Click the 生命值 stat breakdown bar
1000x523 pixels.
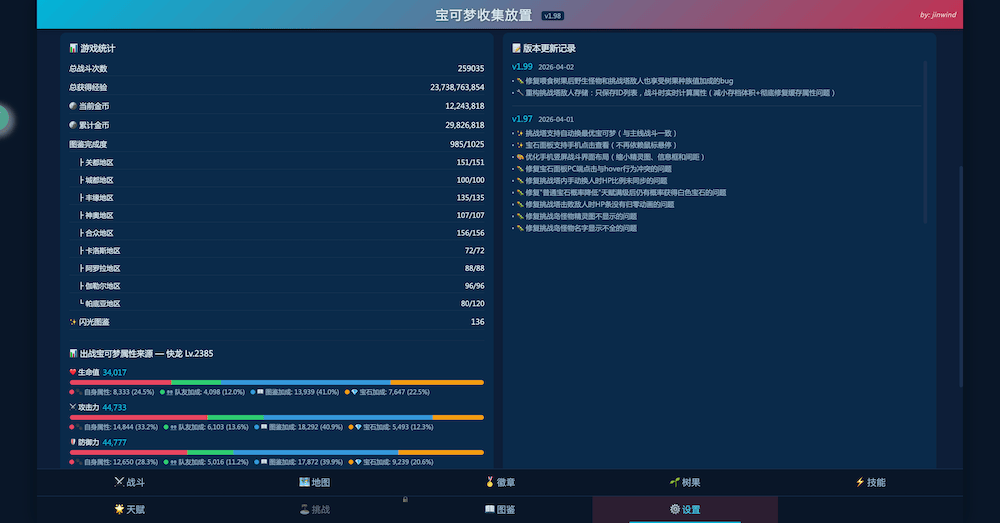[x=276, y=382]
